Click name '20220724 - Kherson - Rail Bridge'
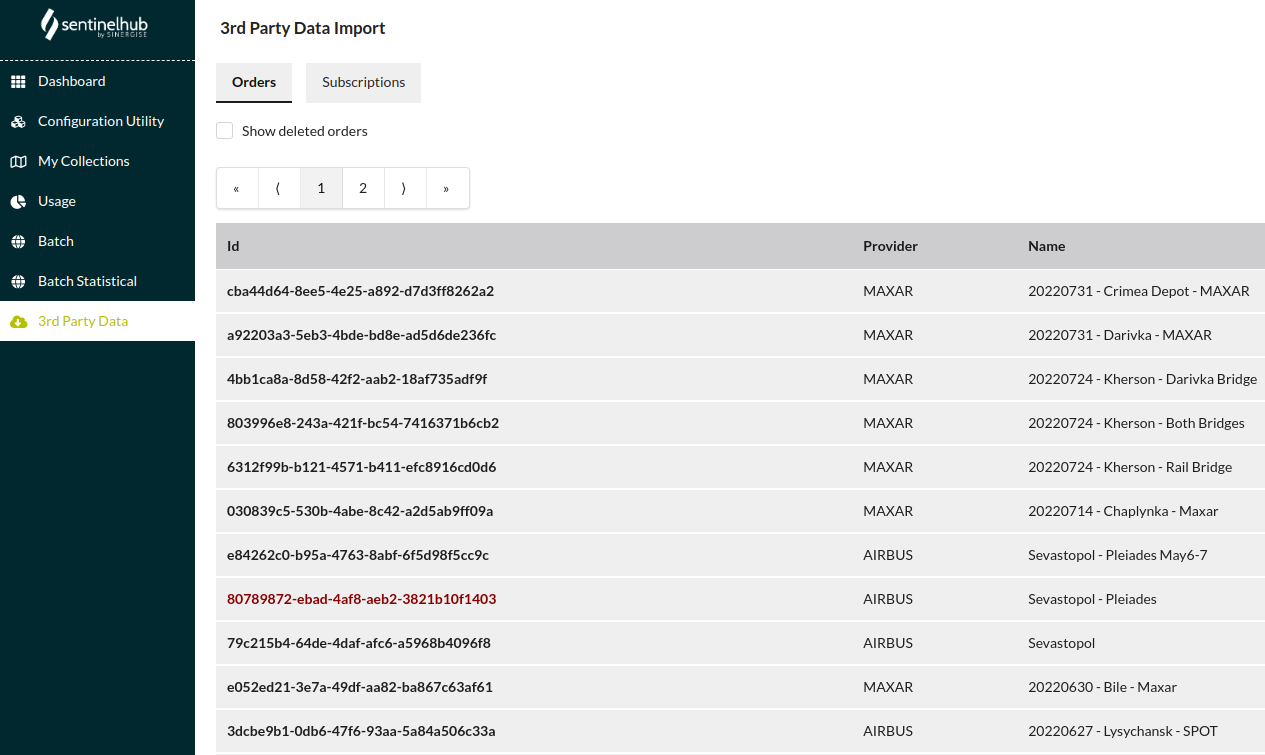Screen dimensions: 1265x755 [x=1130, y=467]
